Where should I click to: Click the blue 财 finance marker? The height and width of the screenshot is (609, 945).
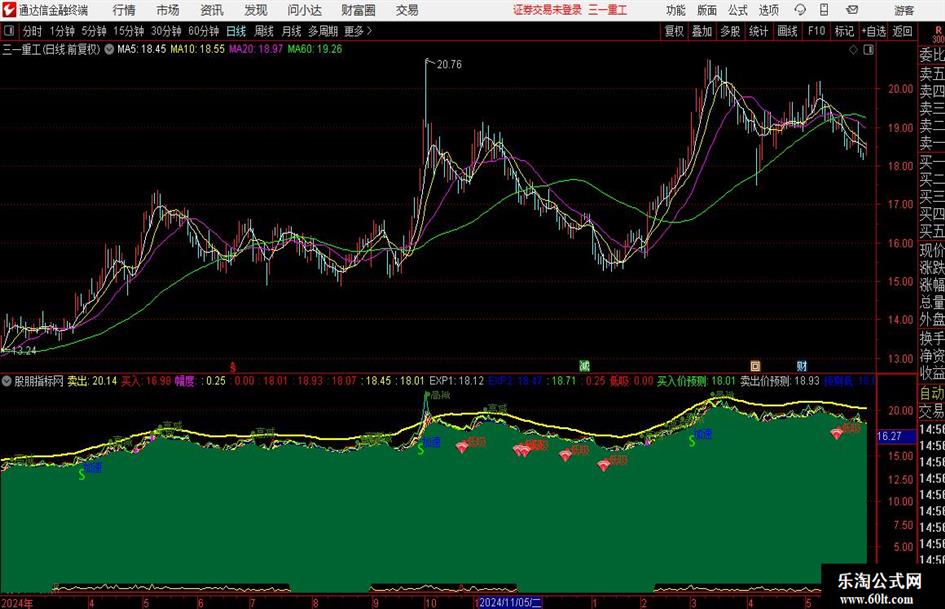point(802,365)
